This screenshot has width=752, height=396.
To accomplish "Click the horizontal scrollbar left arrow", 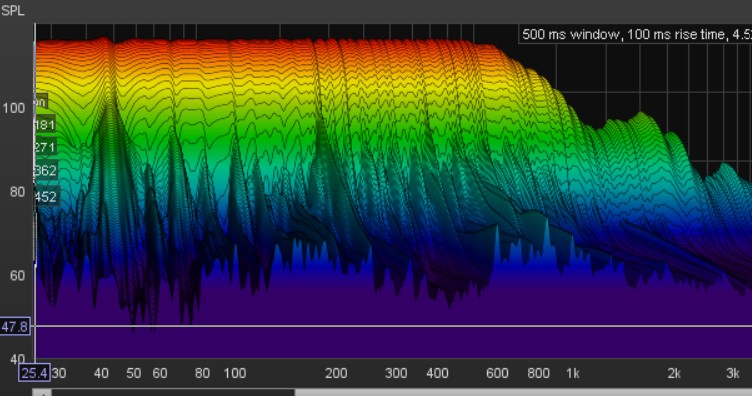I will coord(42,393).
